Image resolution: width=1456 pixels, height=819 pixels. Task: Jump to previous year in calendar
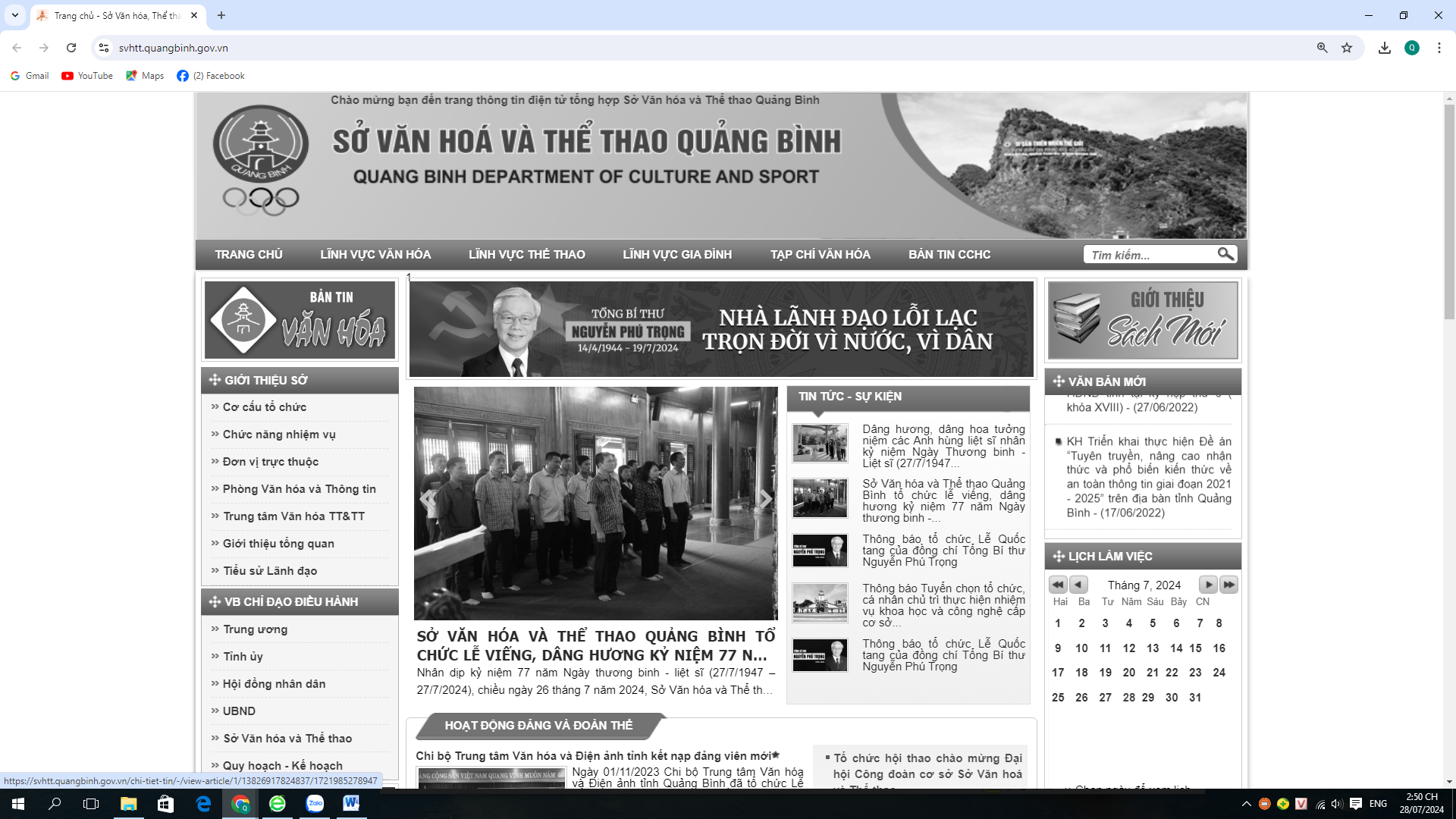[x=1058, y=585]
